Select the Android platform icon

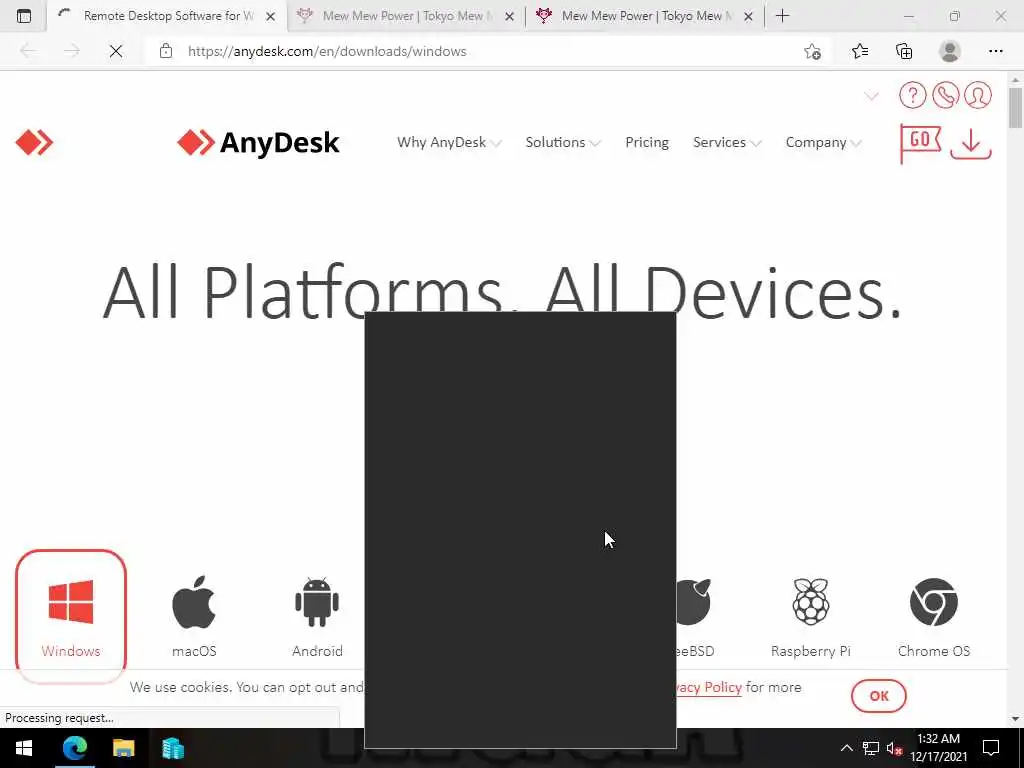pos(317,616)
